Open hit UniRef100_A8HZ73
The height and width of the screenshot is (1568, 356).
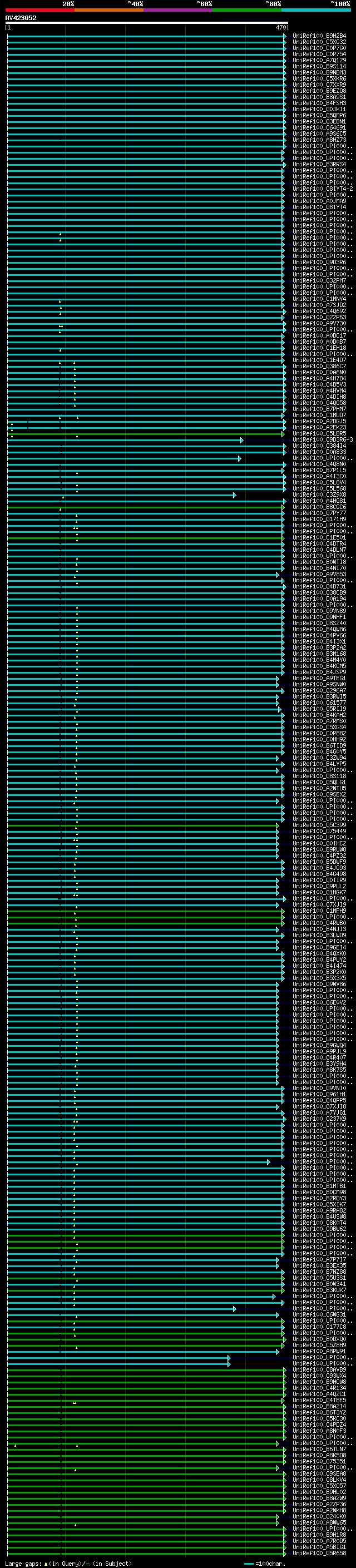tap(319, 140)
